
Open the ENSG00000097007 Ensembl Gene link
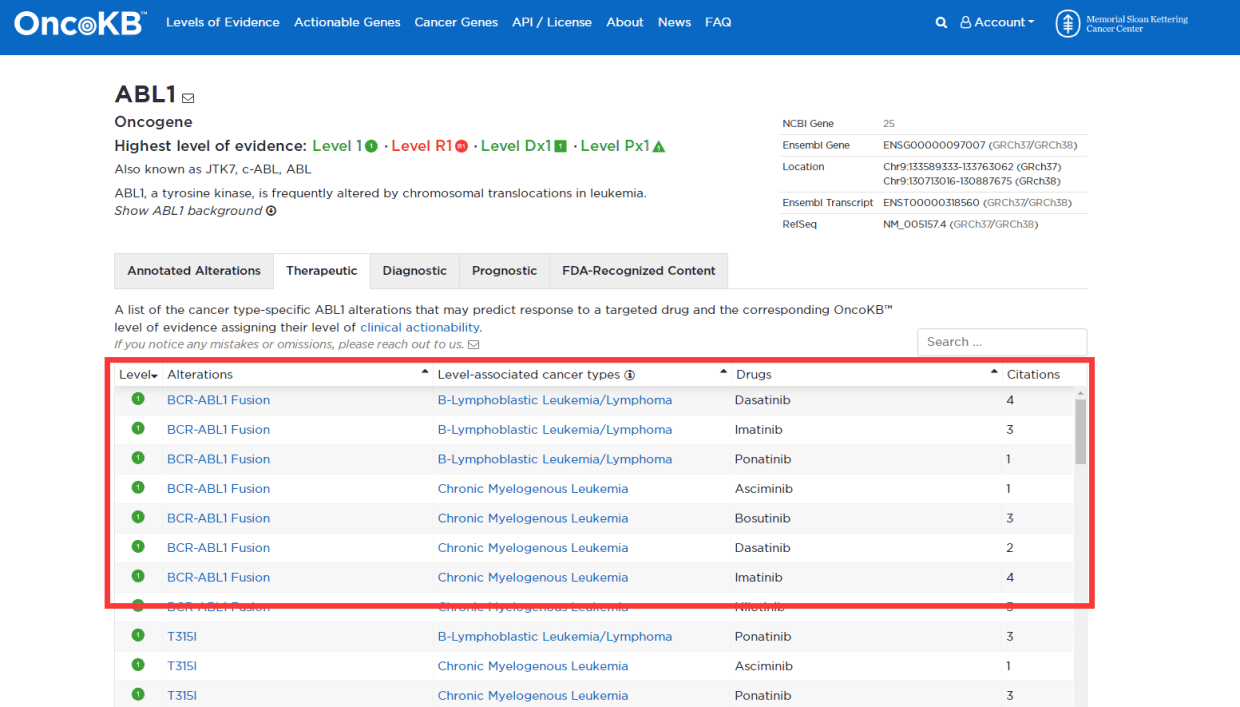(x=934, y=145)
